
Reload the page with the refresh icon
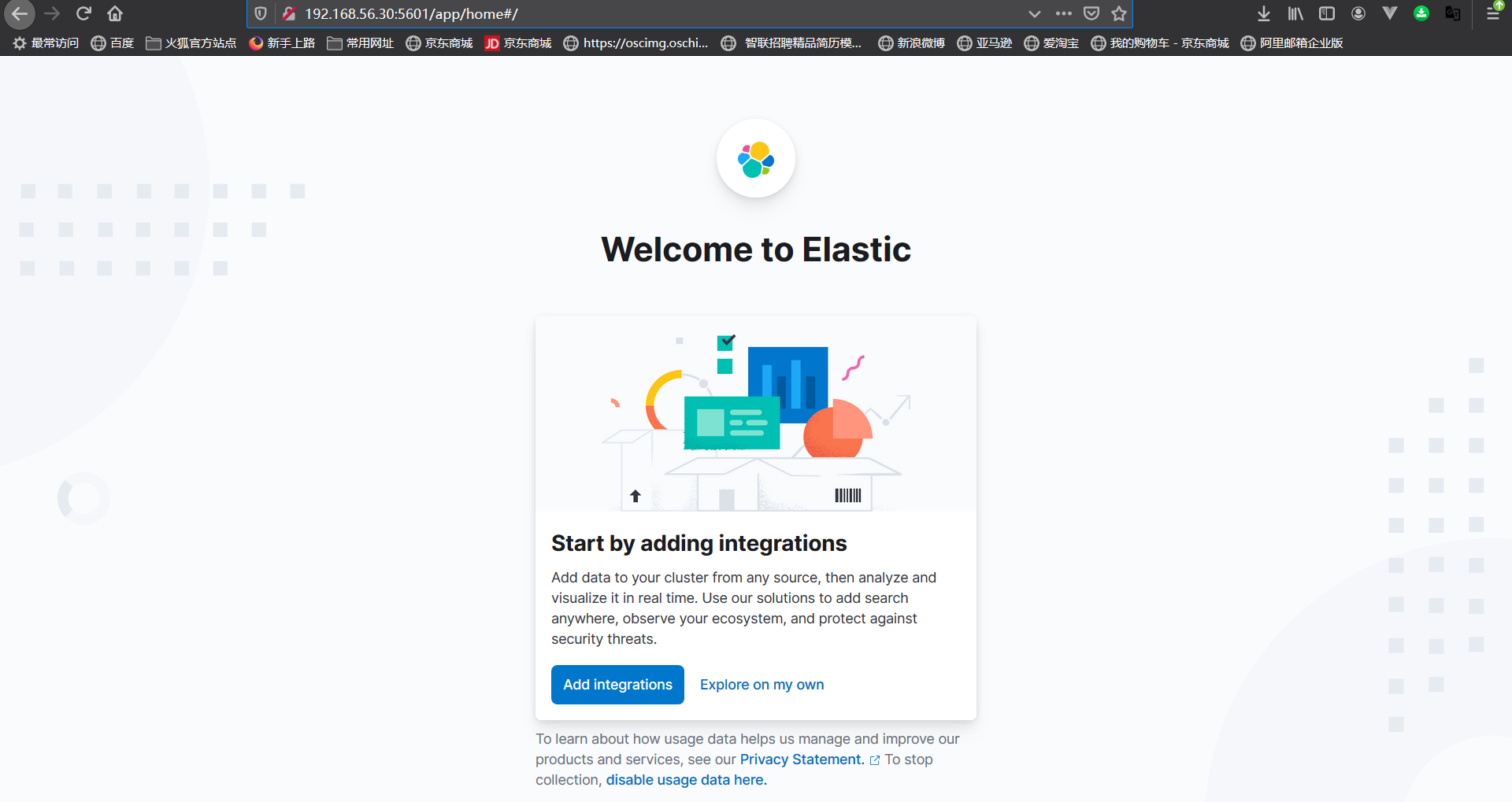83,13
